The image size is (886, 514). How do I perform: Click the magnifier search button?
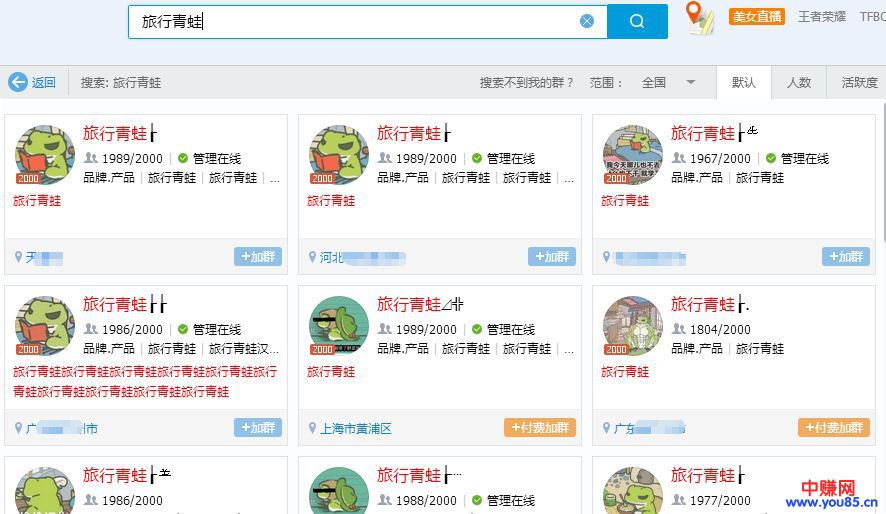[x=637, y=21]
